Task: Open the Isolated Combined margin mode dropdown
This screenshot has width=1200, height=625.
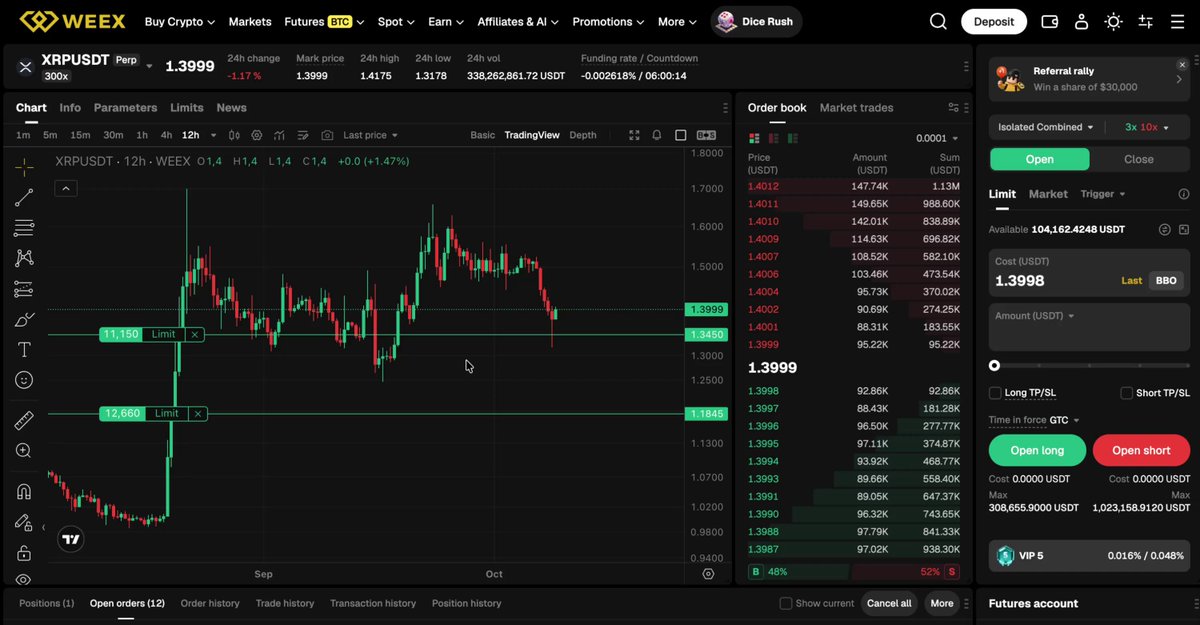Action: coord(1045,127)
